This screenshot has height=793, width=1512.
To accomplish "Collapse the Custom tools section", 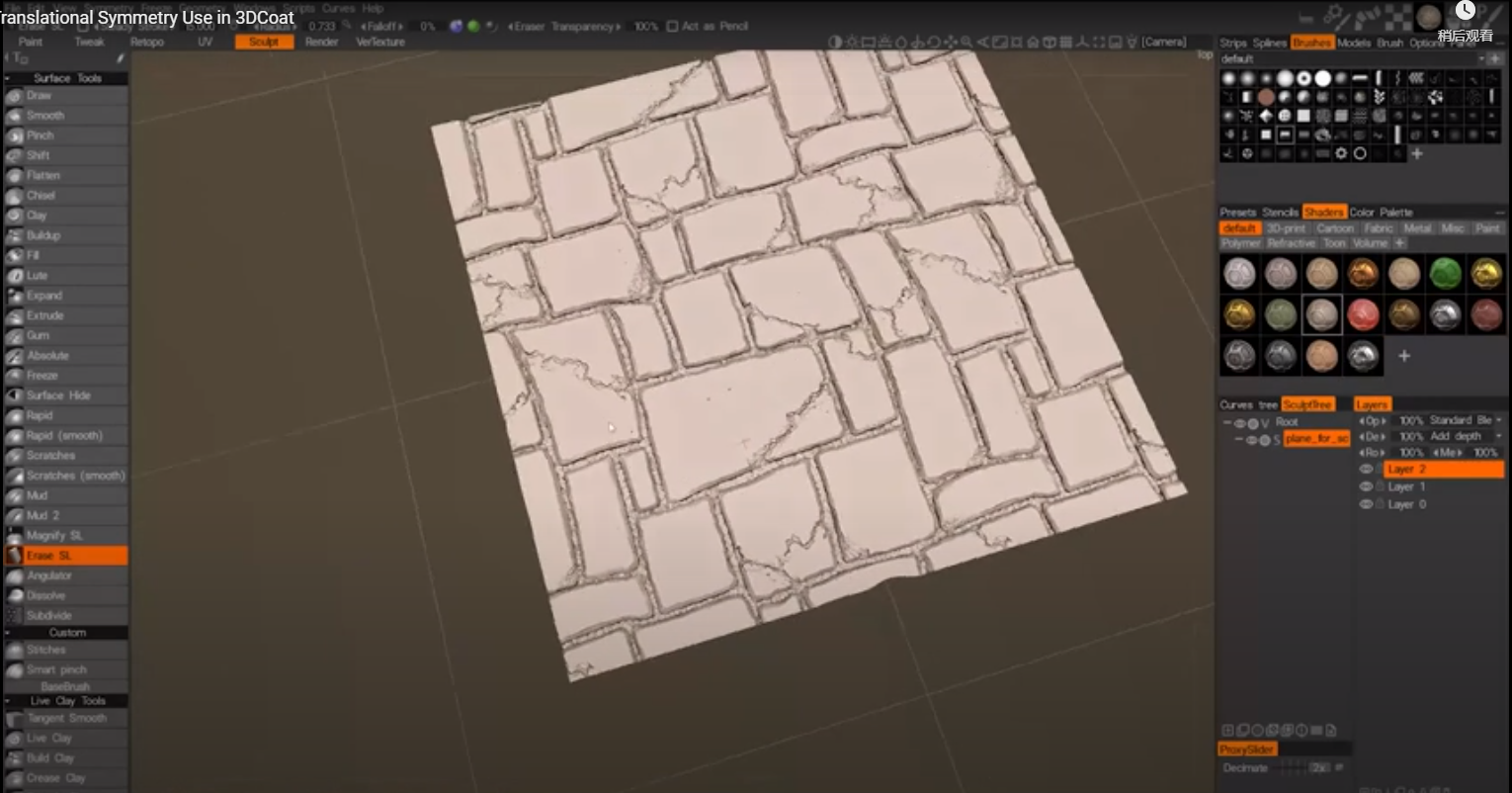I will 8,633.
